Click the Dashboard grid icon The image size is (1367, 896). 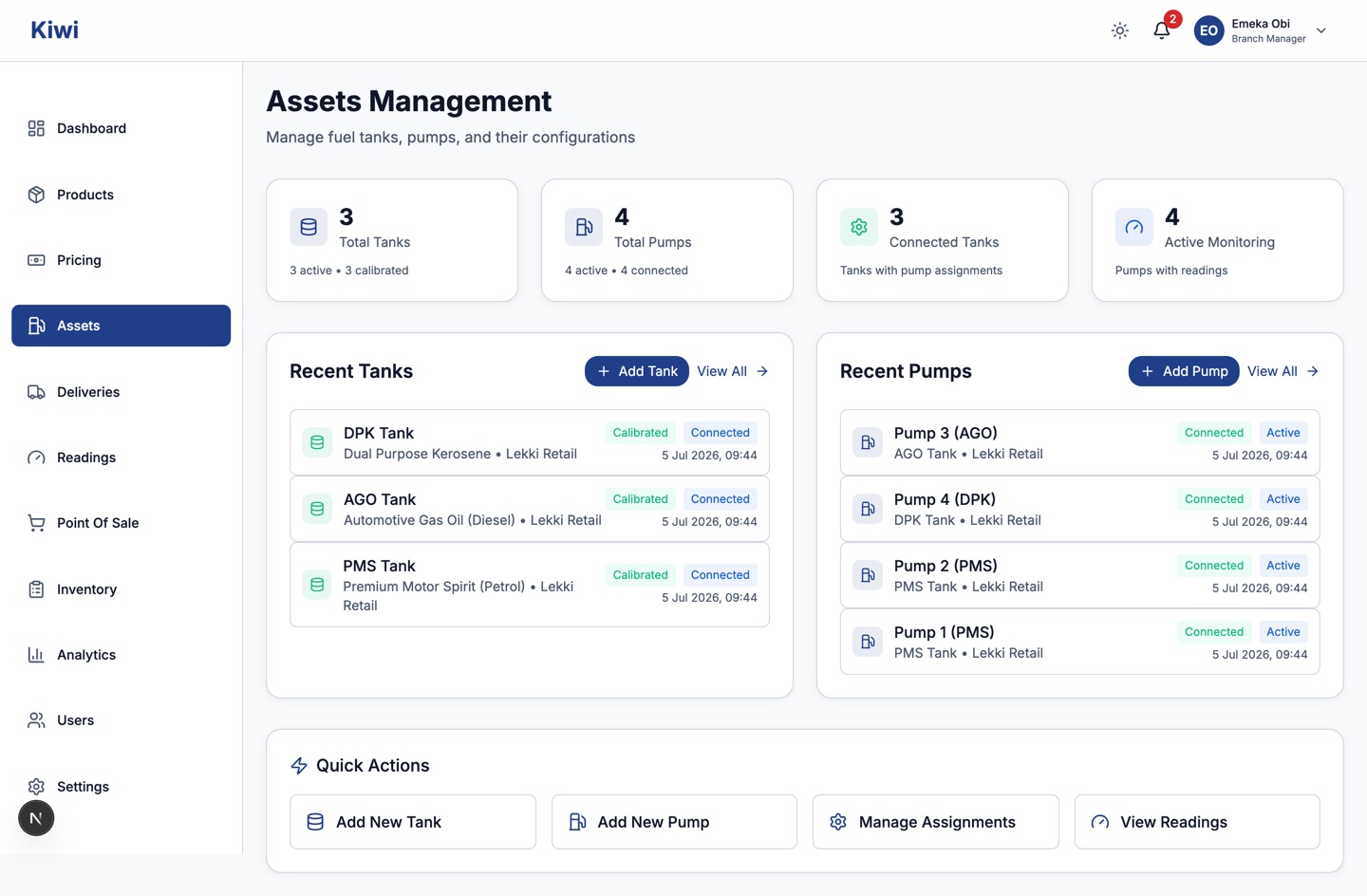point(36,128)
